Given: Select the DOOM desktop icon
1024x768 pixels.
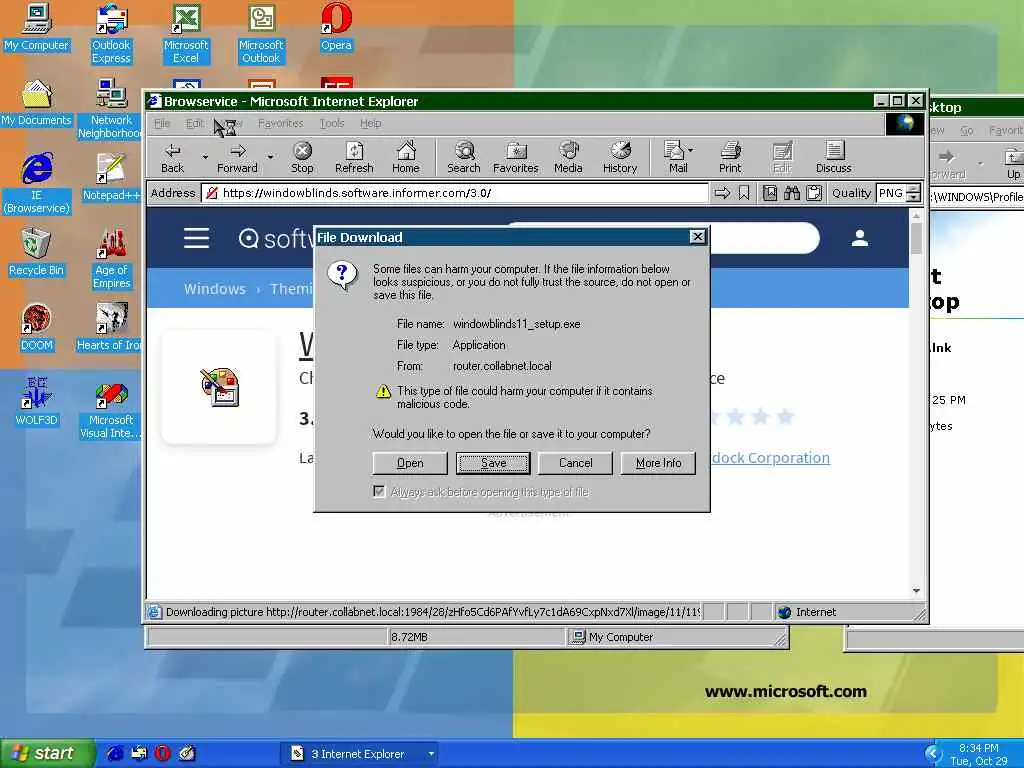Looking at the screenshot, I should 36,327.
